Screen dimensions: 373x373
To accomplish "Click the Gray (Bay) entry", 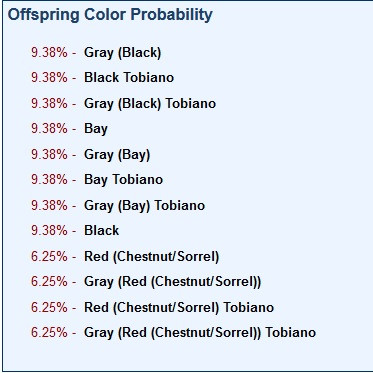I will pos(117,155).
